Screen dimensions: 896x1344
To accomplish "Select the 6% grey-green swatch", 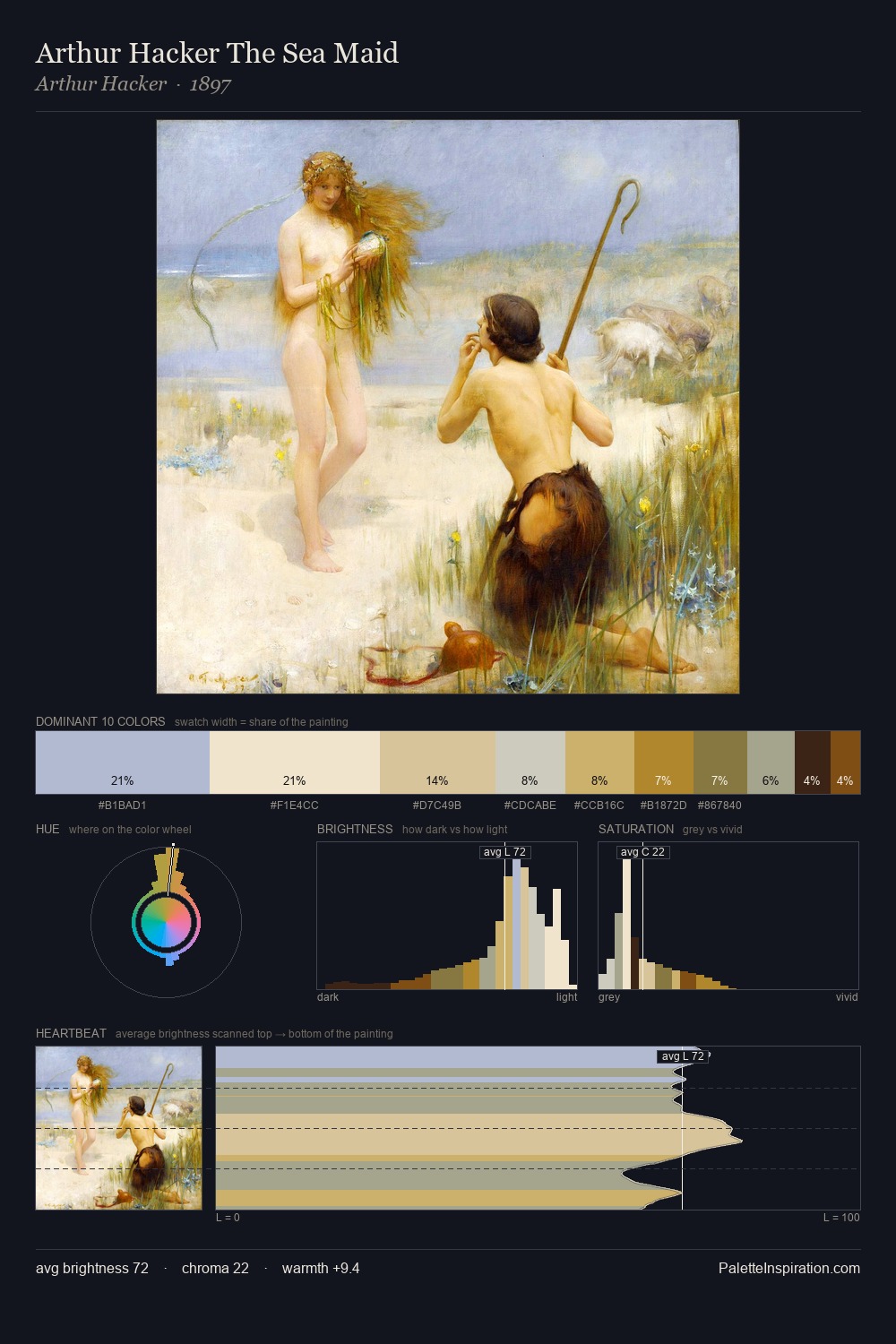I will click(x=771, y=762).
